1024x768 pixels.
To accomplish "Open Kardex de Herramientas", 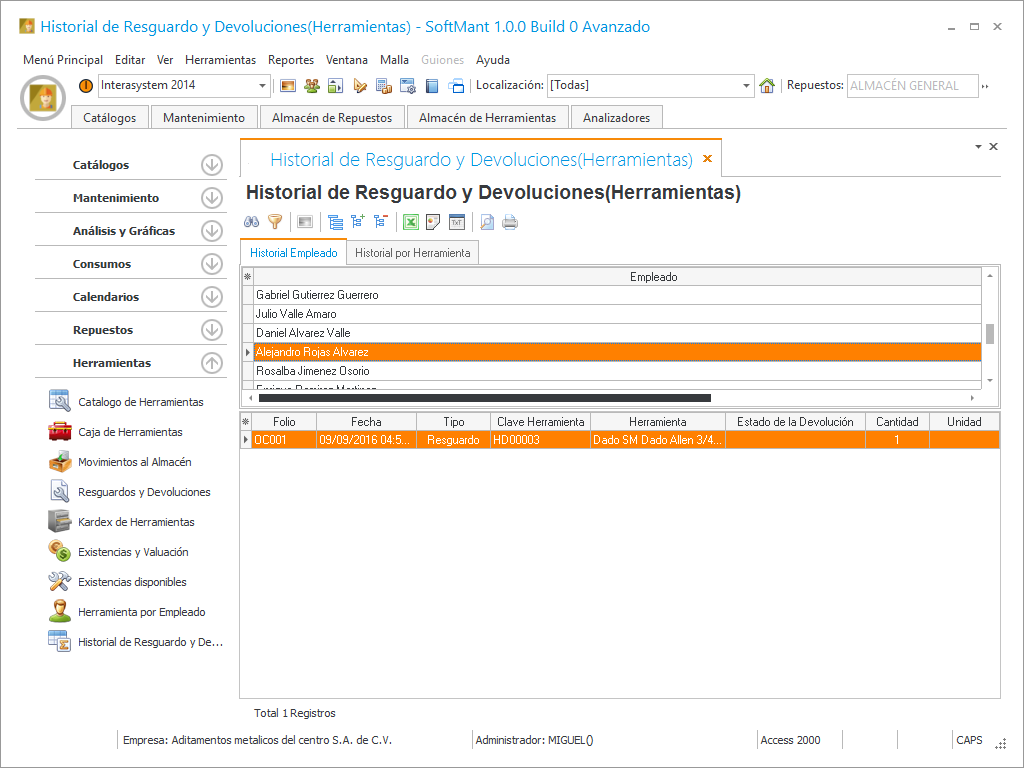I will click(x=136, y=522).
